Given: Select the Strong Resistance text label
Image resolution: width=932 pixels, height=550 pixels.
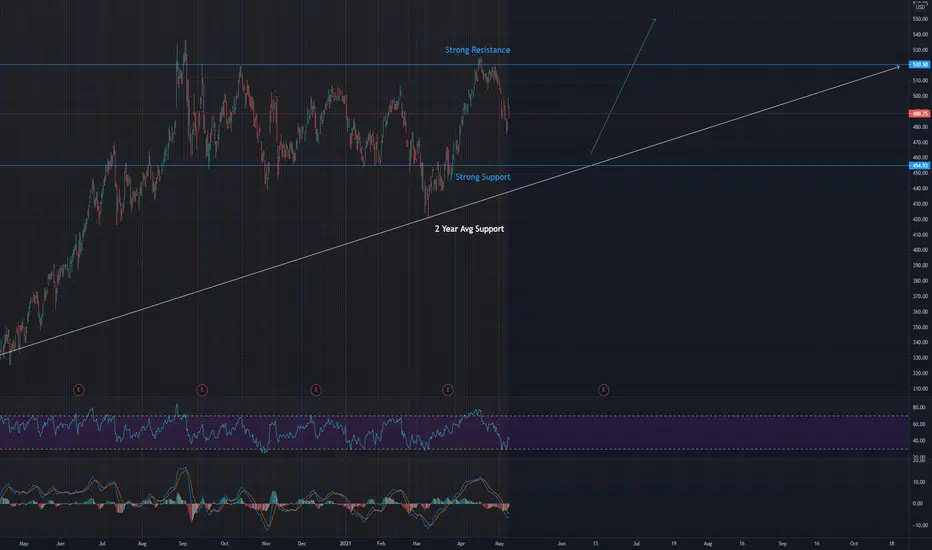Looking at the screenshot, I should click(x=477, y=50).
